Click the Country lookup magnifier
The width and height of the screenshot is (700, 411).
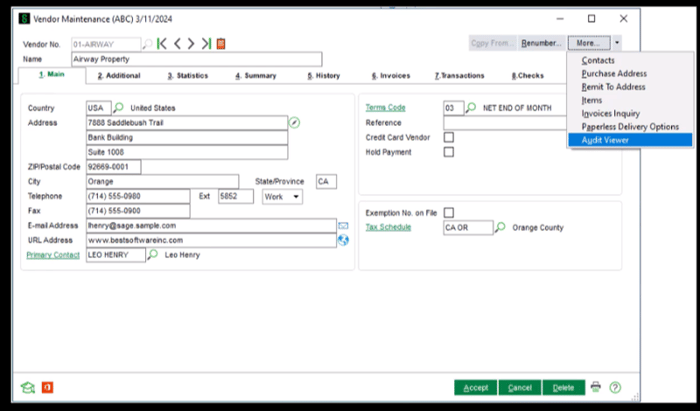pyautogui.click(x=118, y=107)
